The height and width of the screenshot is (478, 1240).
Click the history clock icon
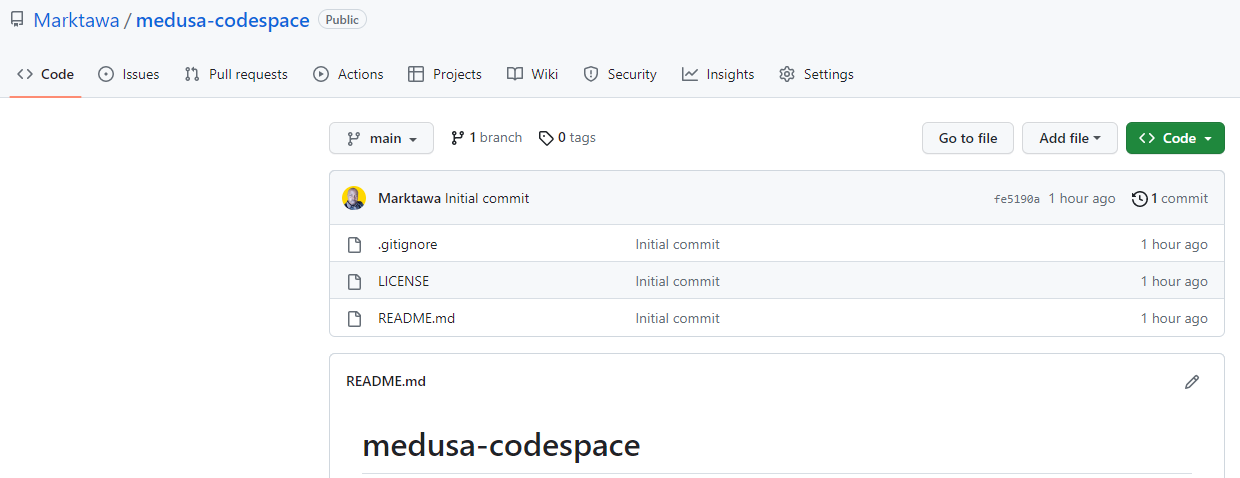(1139, 199)
